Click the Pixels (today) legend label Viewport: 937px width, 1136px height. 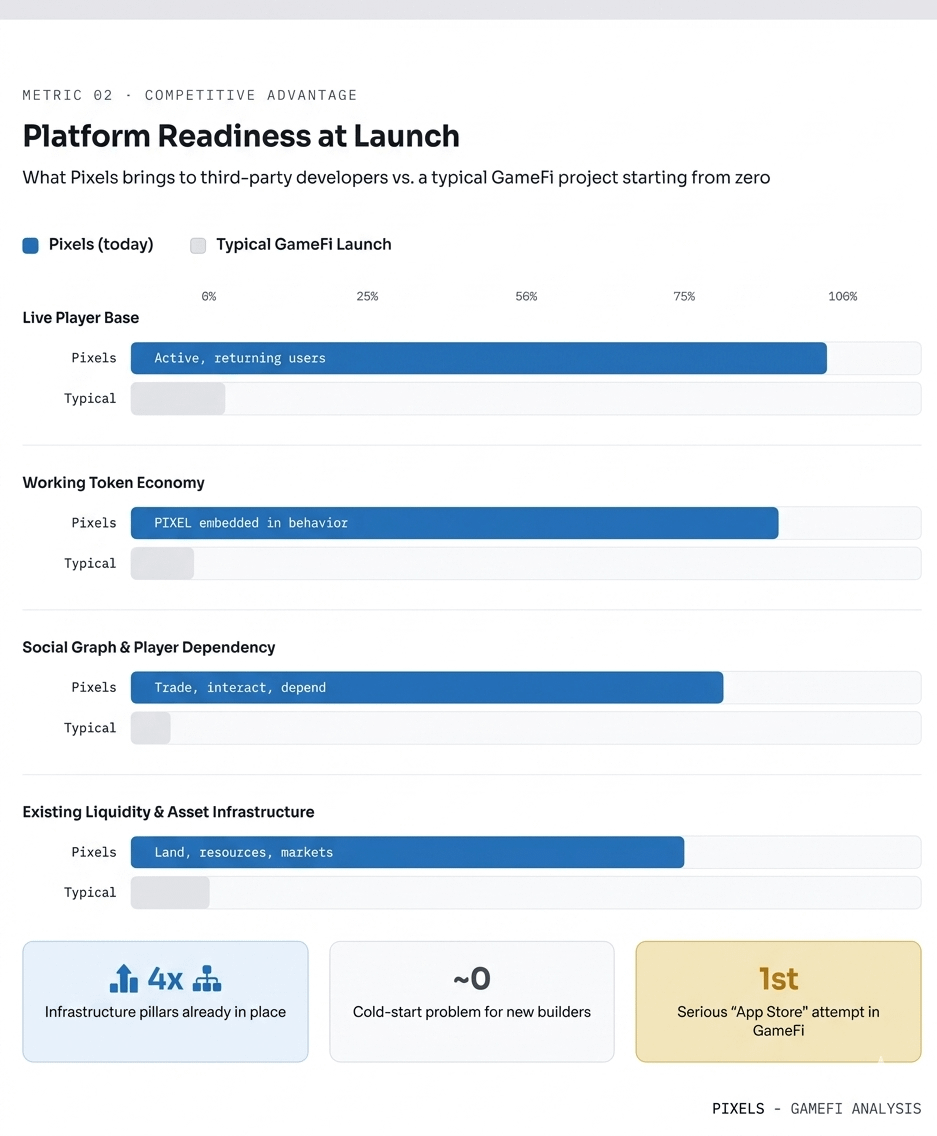point(101,245)
